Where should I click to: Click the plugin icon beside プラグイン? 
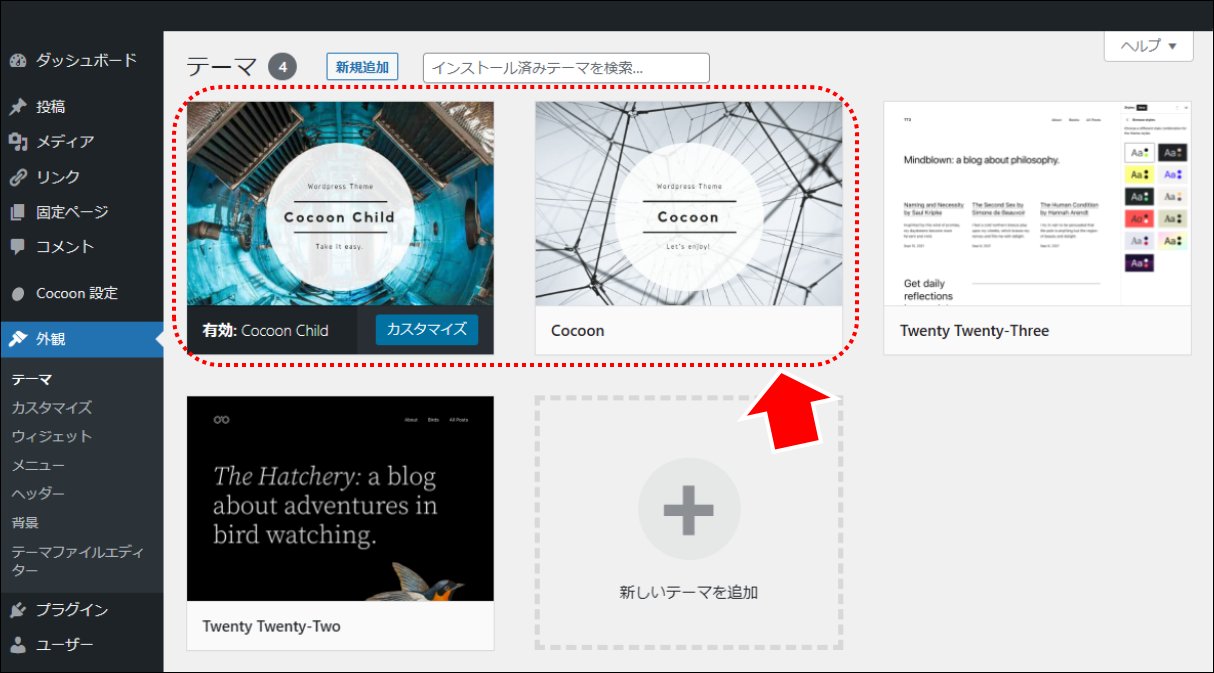pyautogui.click(x=18, y=610)
